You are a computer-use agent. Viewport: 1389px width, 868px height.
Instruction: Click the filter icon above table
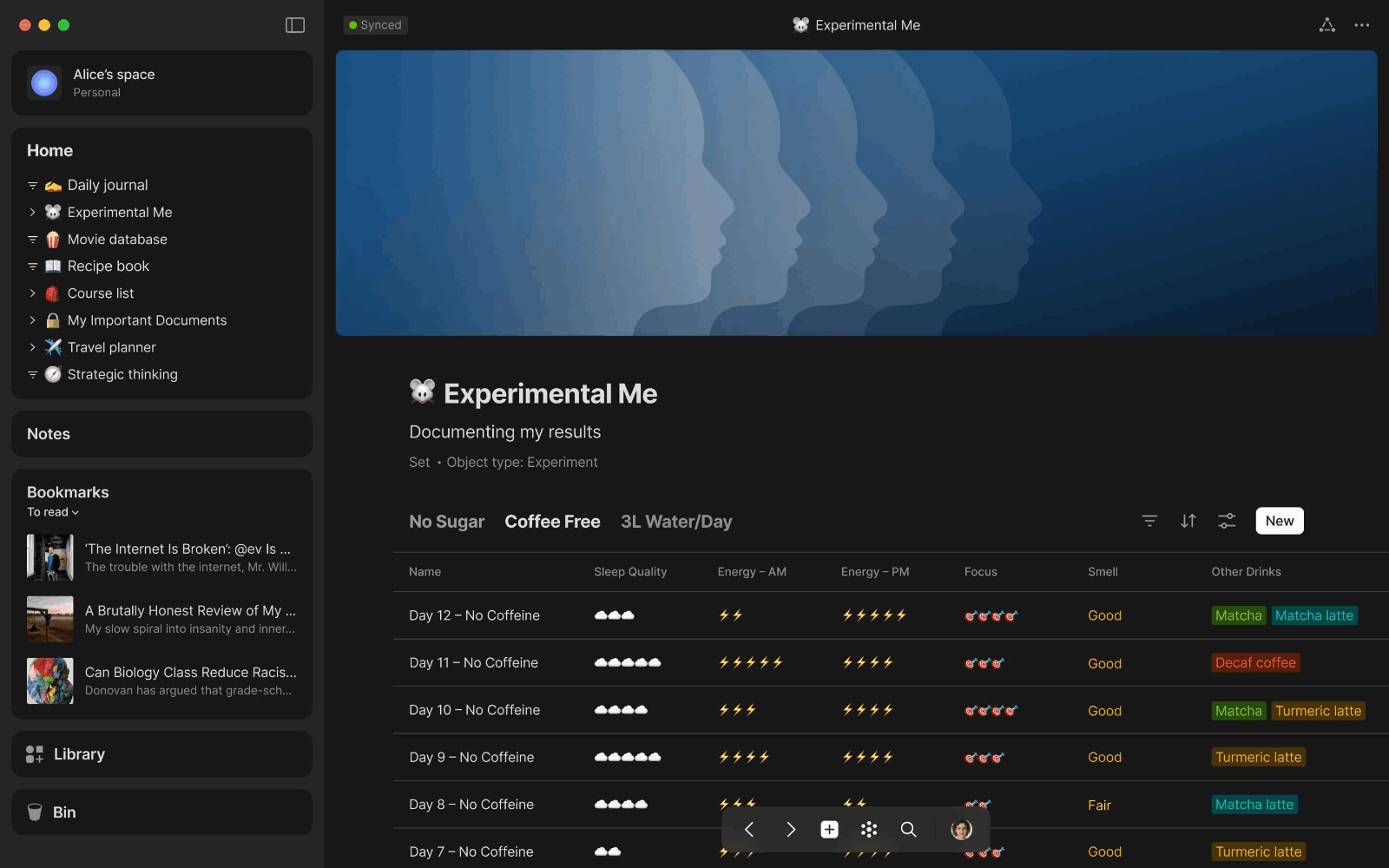1149,521
